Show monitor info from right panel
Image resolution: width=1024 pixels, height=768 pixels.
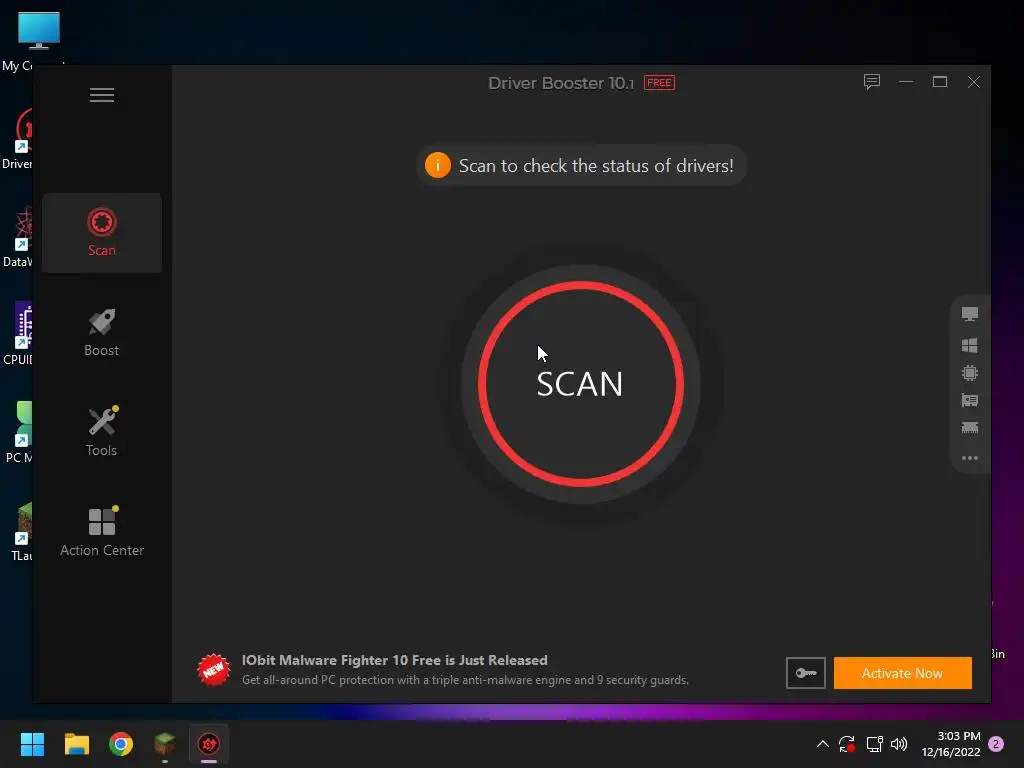pos(970,314)
